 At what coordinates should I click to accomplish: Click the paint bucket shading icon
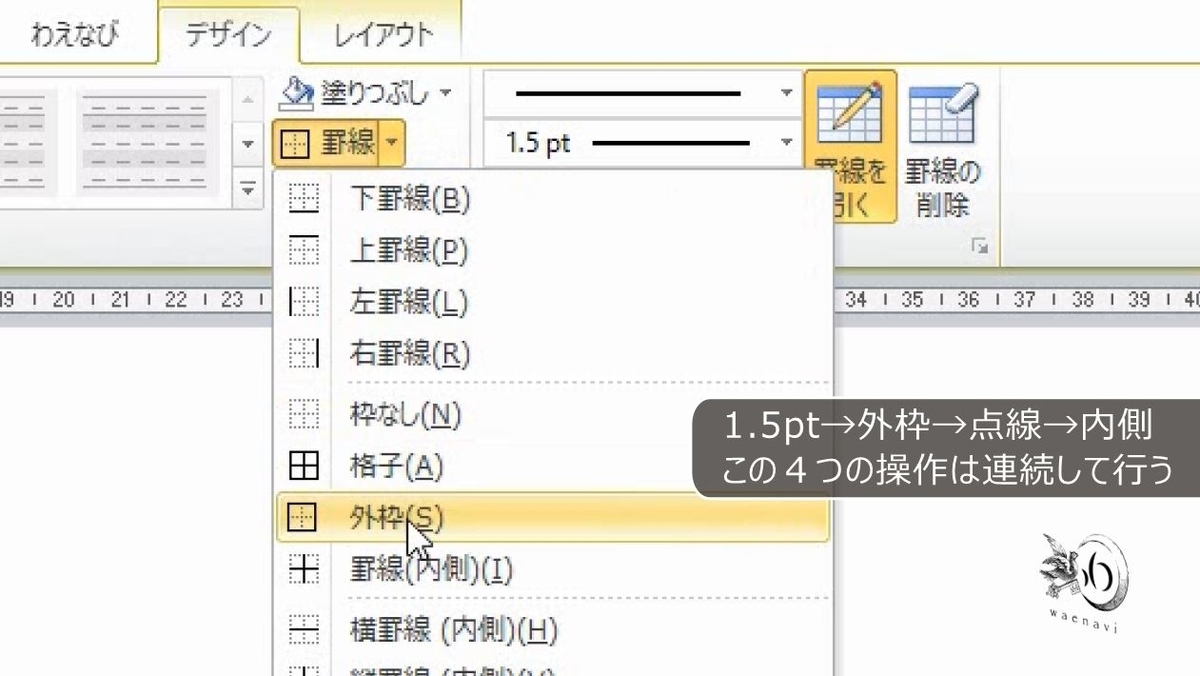(299, 92)
